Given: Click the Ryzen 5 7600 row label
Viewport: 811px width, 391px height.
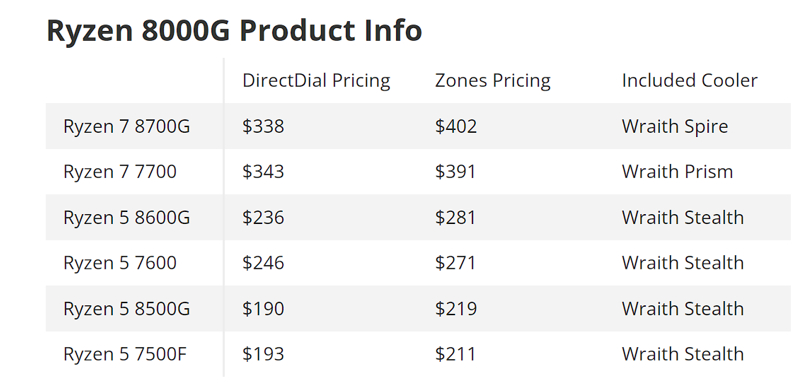Looking at the screenshot, I should point(120,263).
